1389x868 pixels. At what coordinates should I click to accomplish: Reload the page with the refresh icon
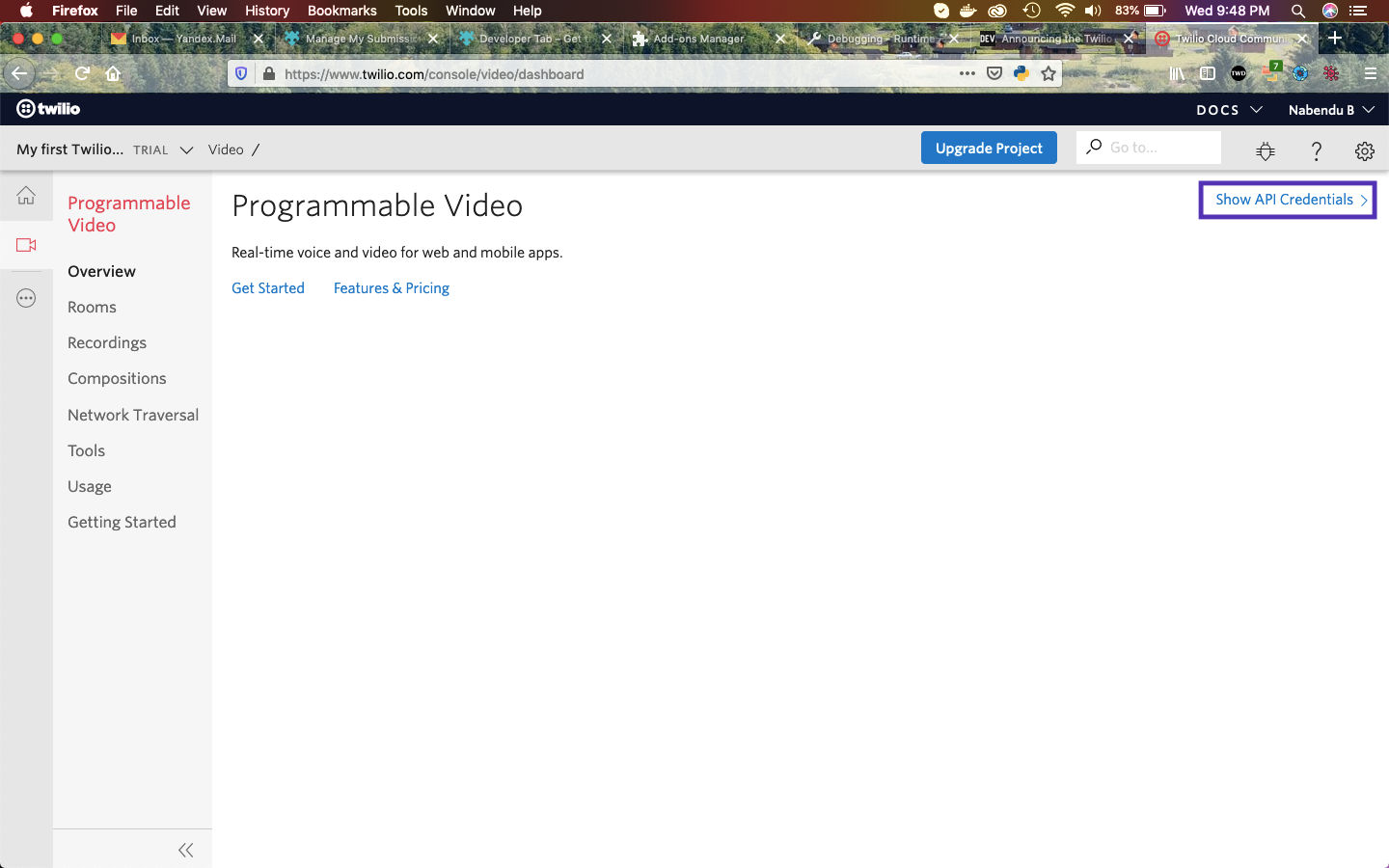point(82,73)
